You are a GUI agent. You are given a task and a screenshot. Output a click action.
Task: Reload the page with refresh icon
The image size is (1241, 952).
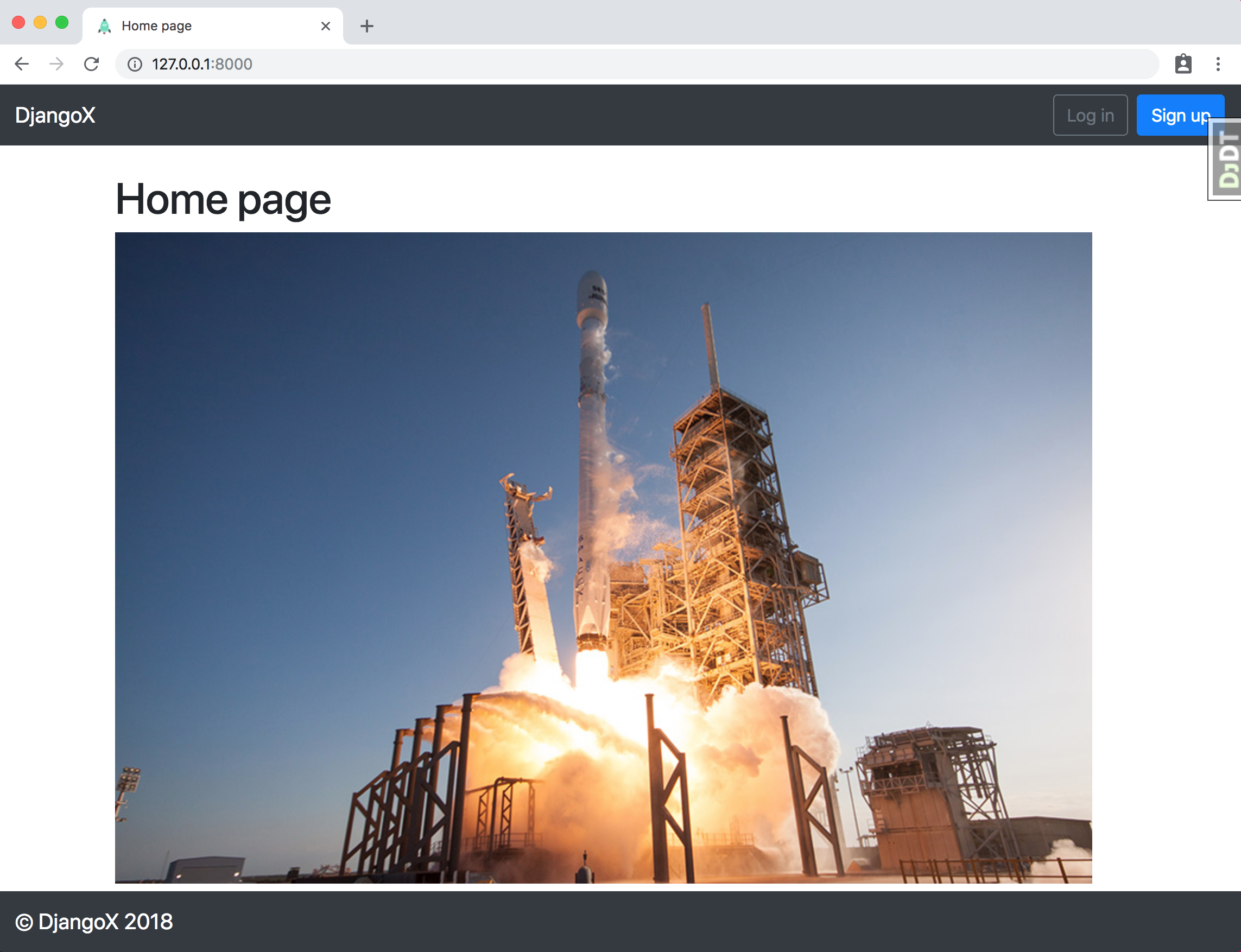[x=91, y=64]
